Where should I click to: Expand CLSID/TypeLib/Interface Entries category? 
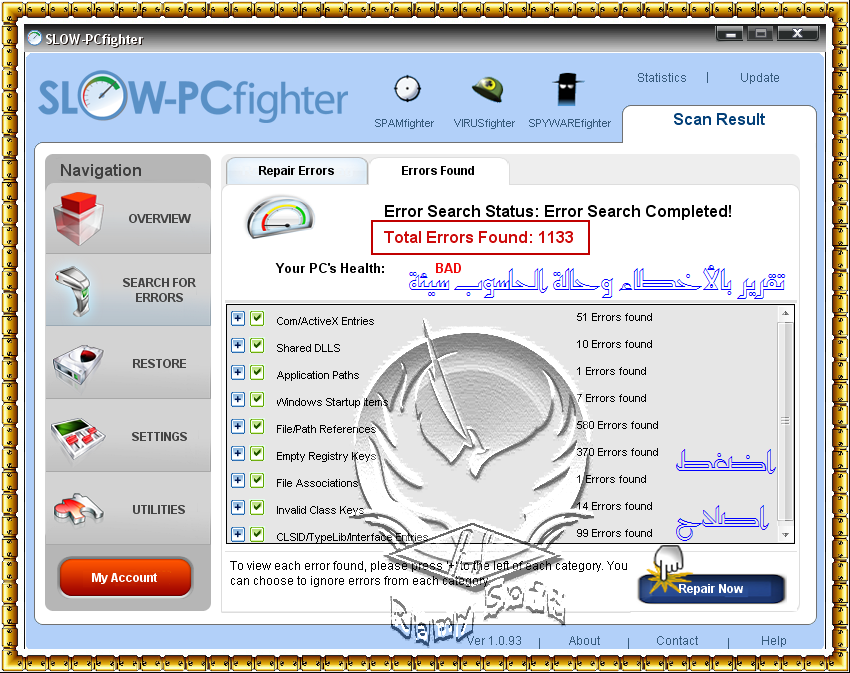(237, 534)
